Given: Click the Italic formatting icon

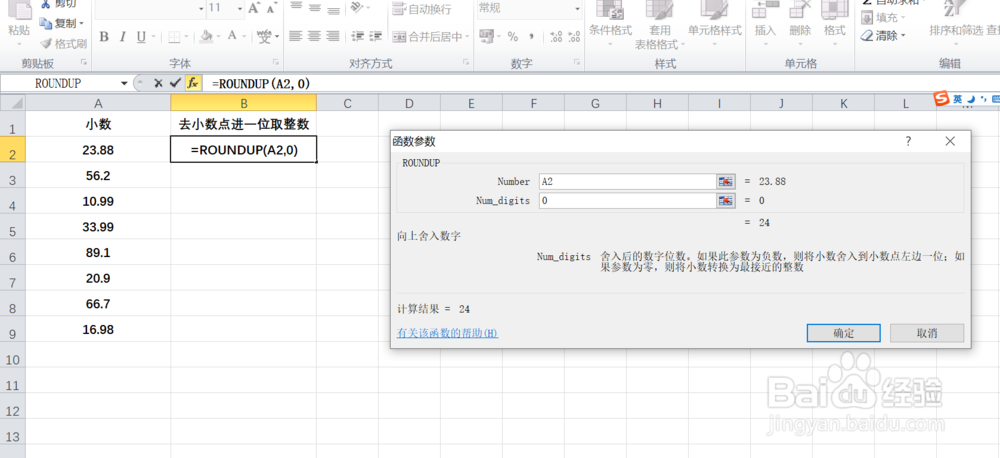Looking at the screenshot, I should (122, 36).
